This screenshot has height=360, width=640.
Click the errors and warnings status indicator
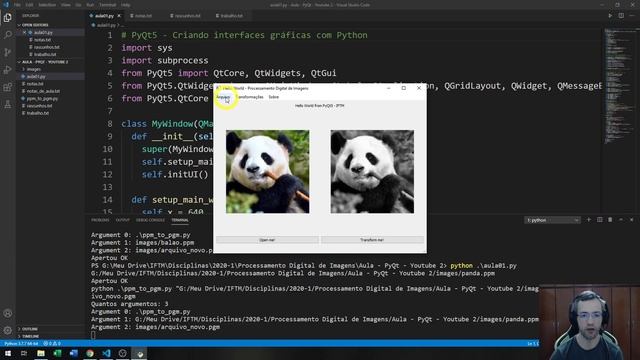52,344
